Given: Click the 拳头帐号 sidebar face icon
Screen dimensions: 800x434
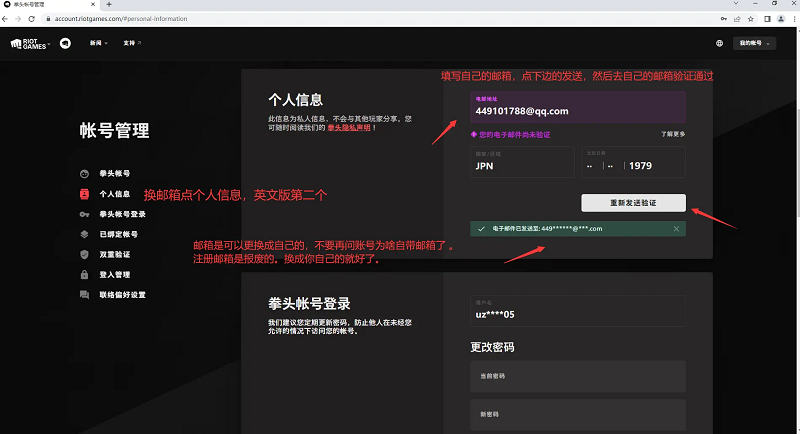Looking at the screenshot, I should click(x=84, y=174).
